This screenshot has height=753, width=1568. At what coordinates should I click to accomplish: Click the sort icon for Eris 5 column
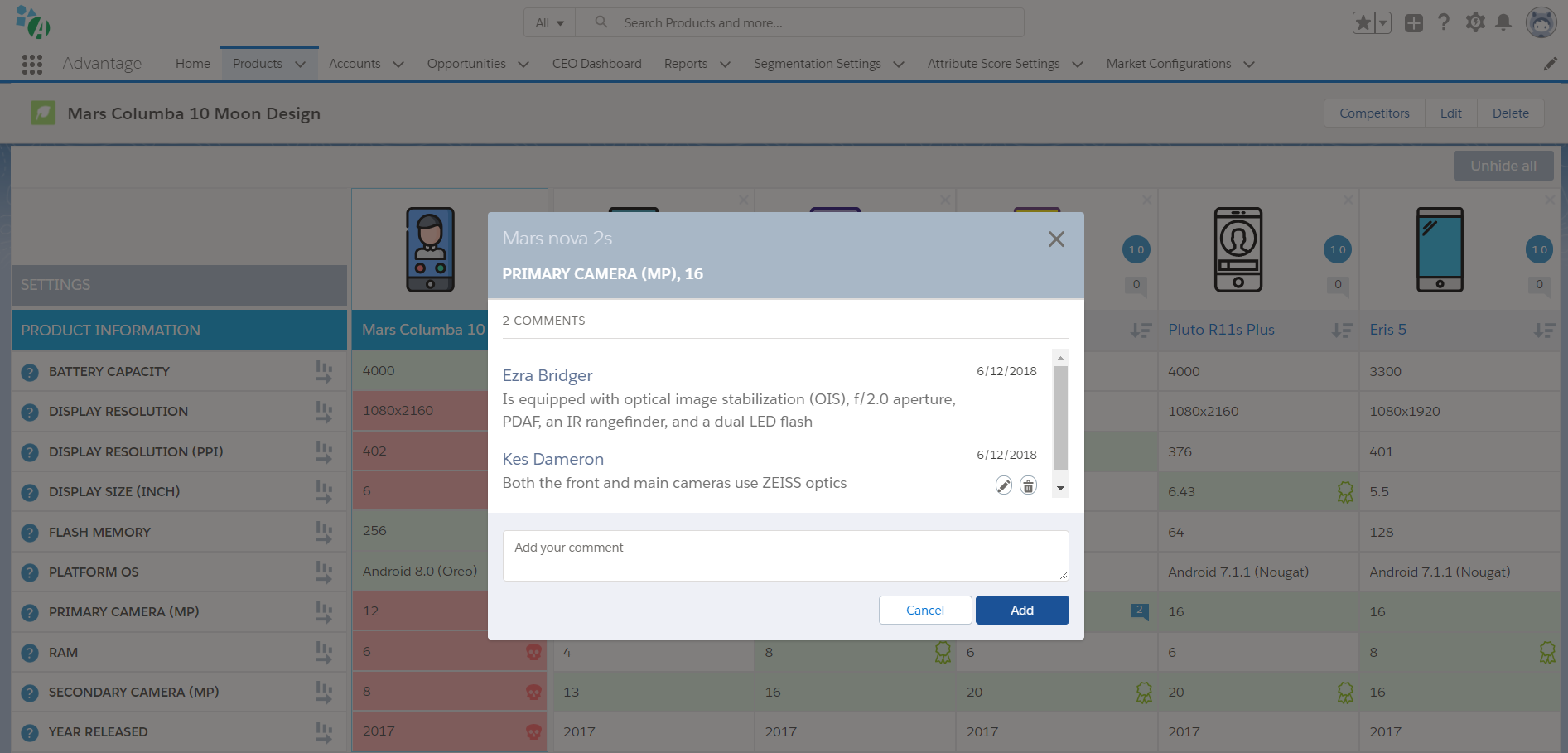pyautogui.click(x=1544, y=331)
